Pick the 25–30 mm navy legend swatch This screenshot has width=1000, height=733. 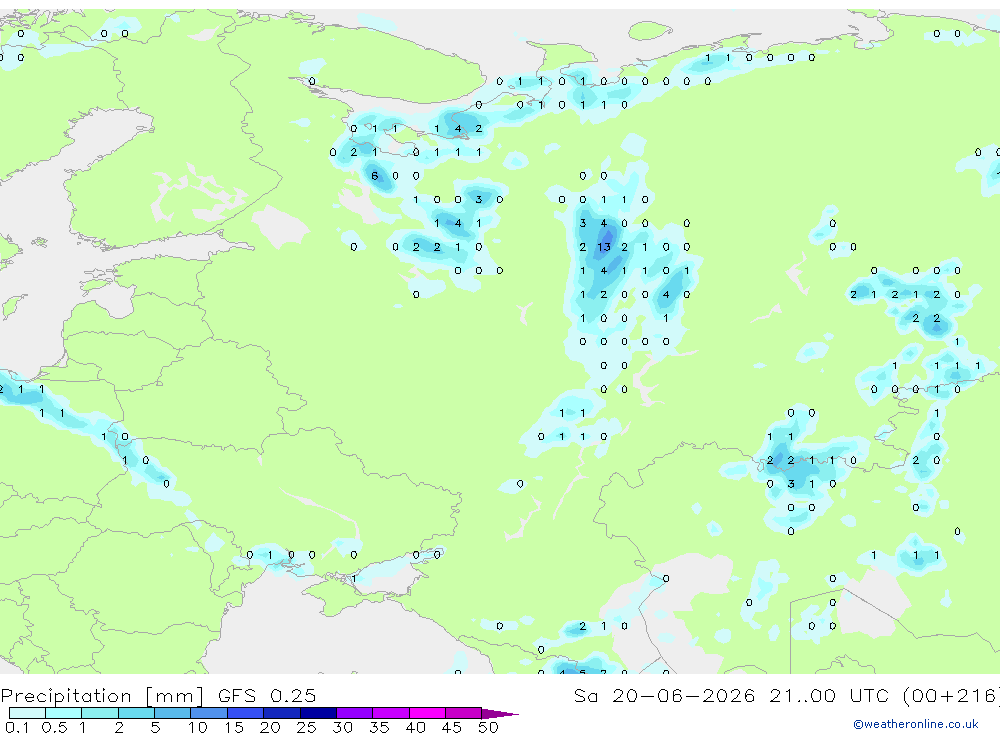[318, 713]
